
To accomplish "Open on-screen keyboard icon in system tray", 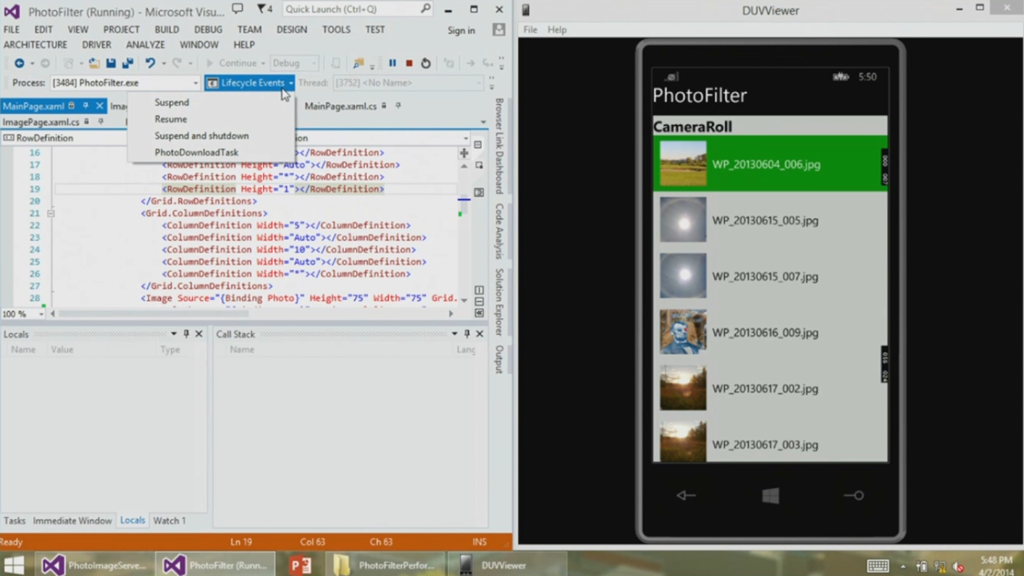I will pos(878,566).
